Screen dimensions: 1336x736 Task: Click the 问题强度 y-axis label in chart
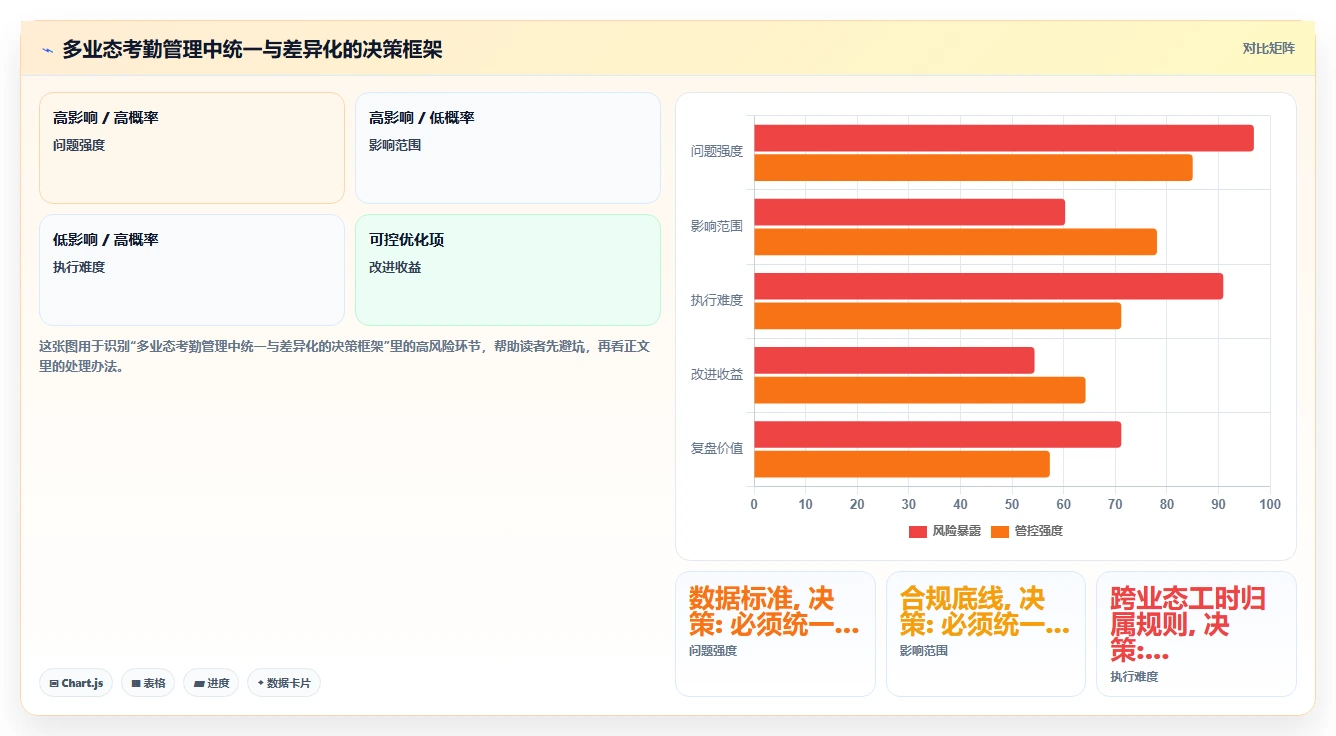(x=717, y=152)
